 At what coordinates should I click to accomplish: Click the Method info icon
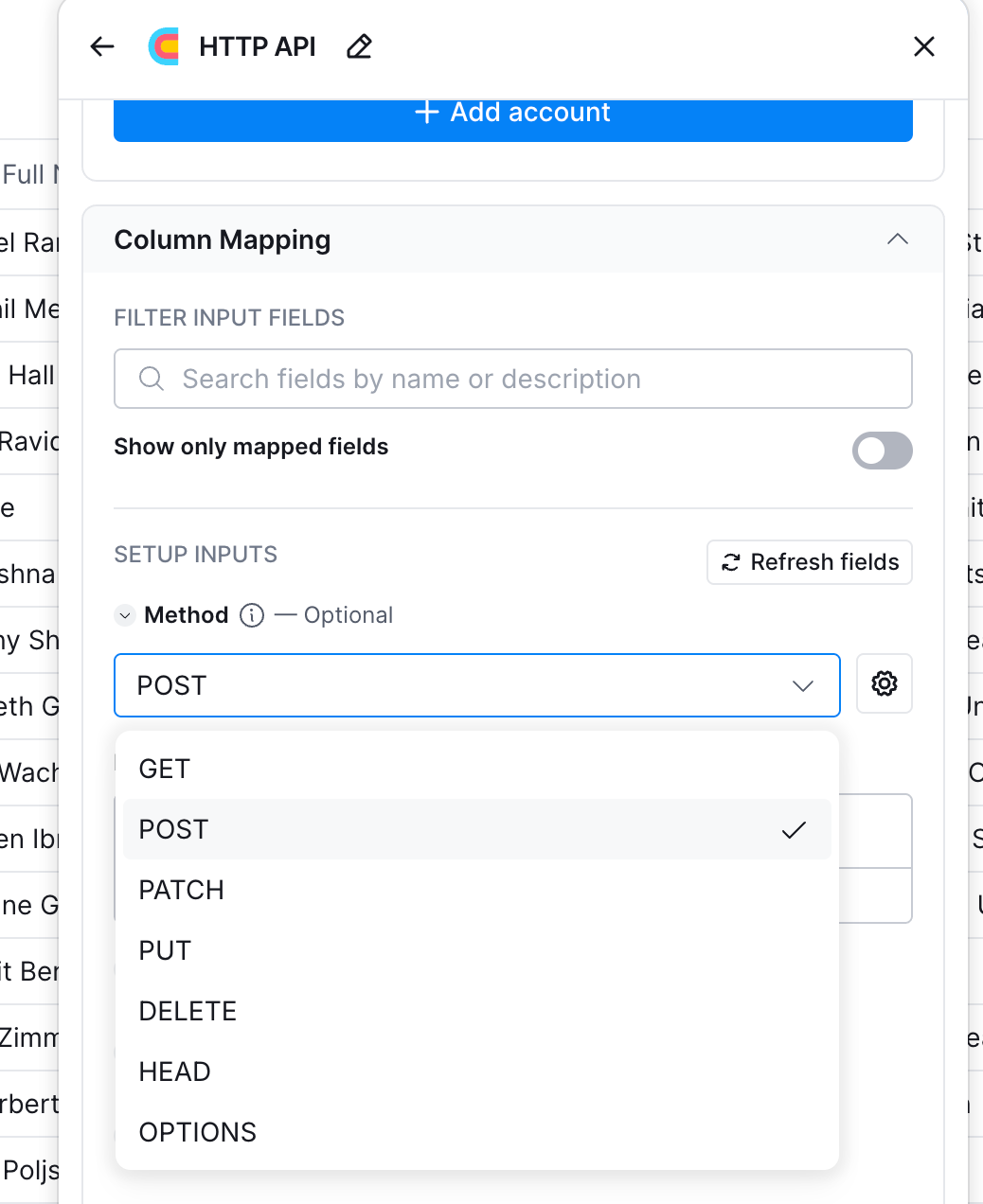pos(252,615)
